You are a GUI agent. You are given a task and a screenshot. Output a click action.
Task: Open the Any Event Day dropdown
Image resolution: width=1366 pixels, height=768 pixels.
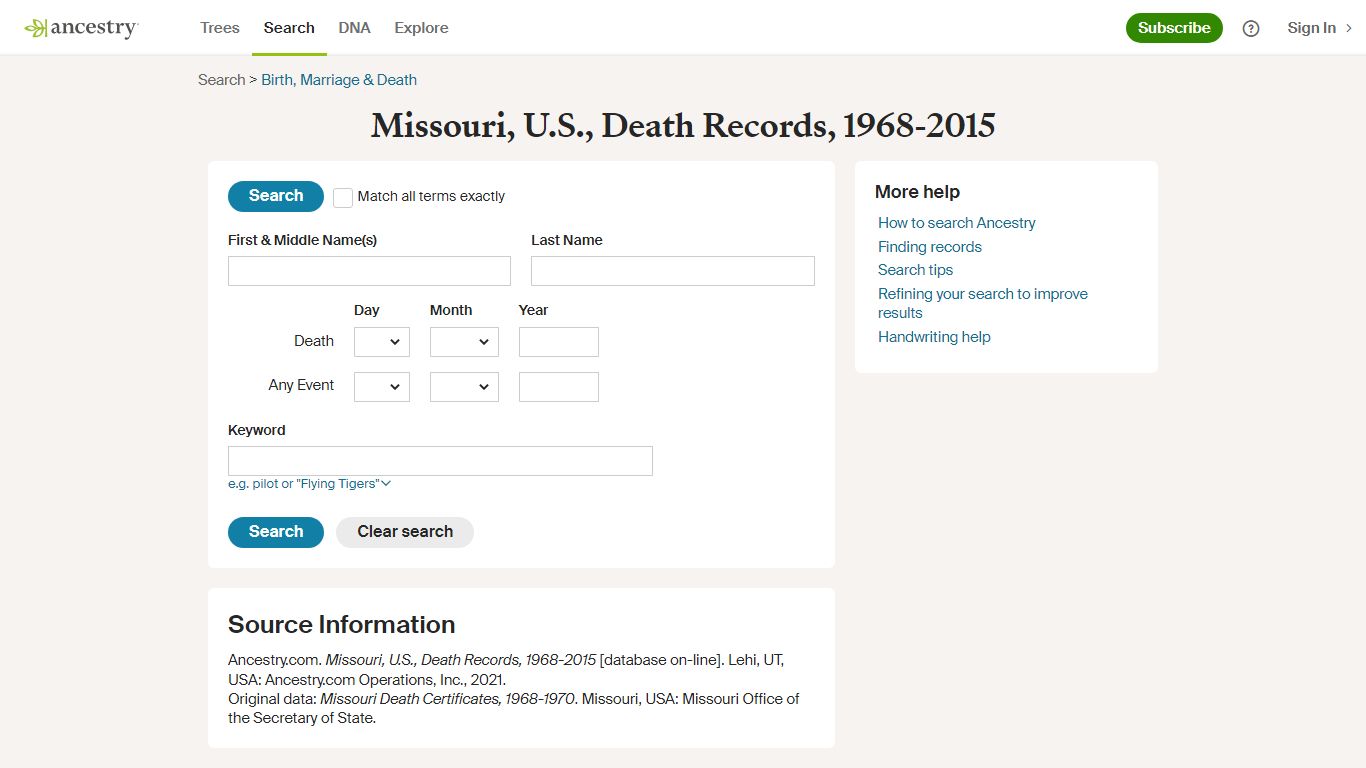(382, 387)
